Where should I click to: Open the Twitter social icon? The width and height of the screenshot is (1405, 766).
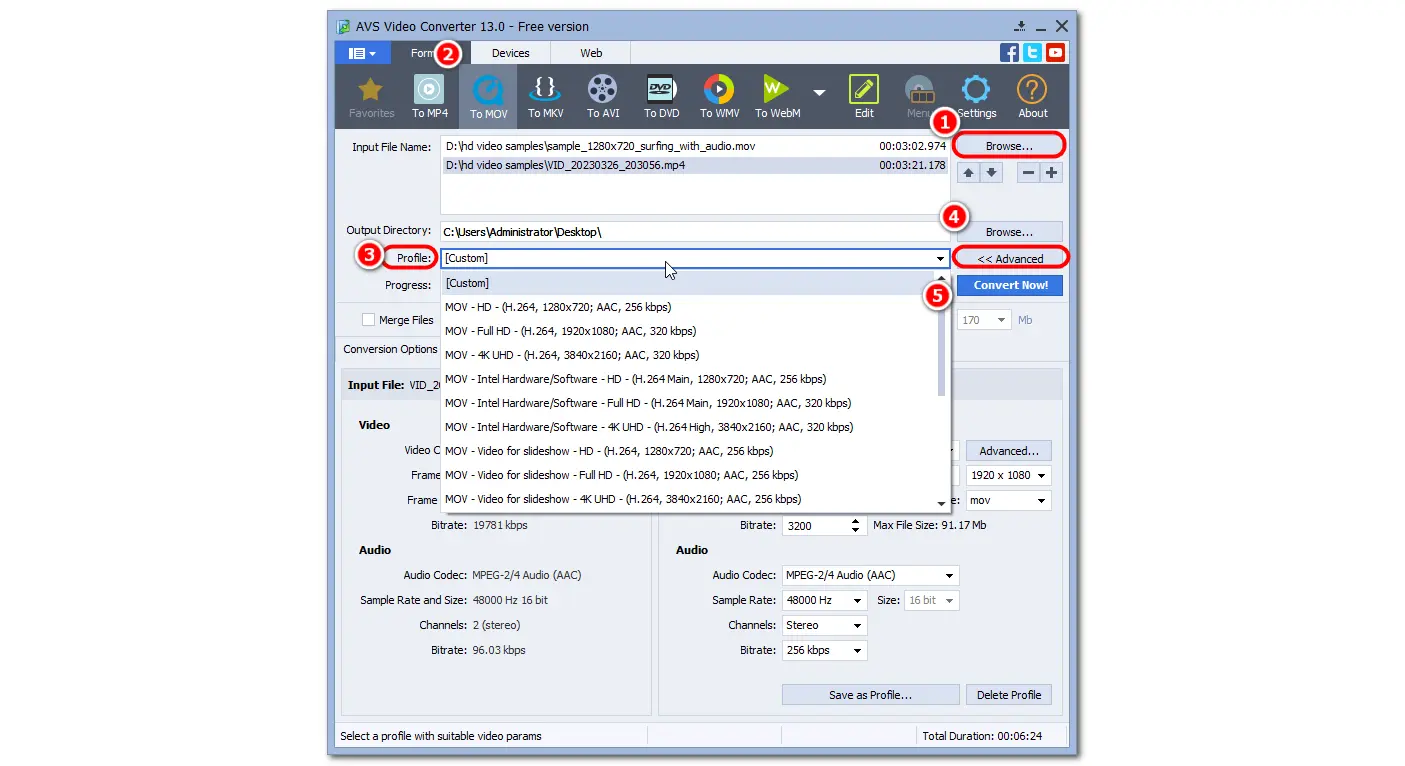(x=1032, y=53)
